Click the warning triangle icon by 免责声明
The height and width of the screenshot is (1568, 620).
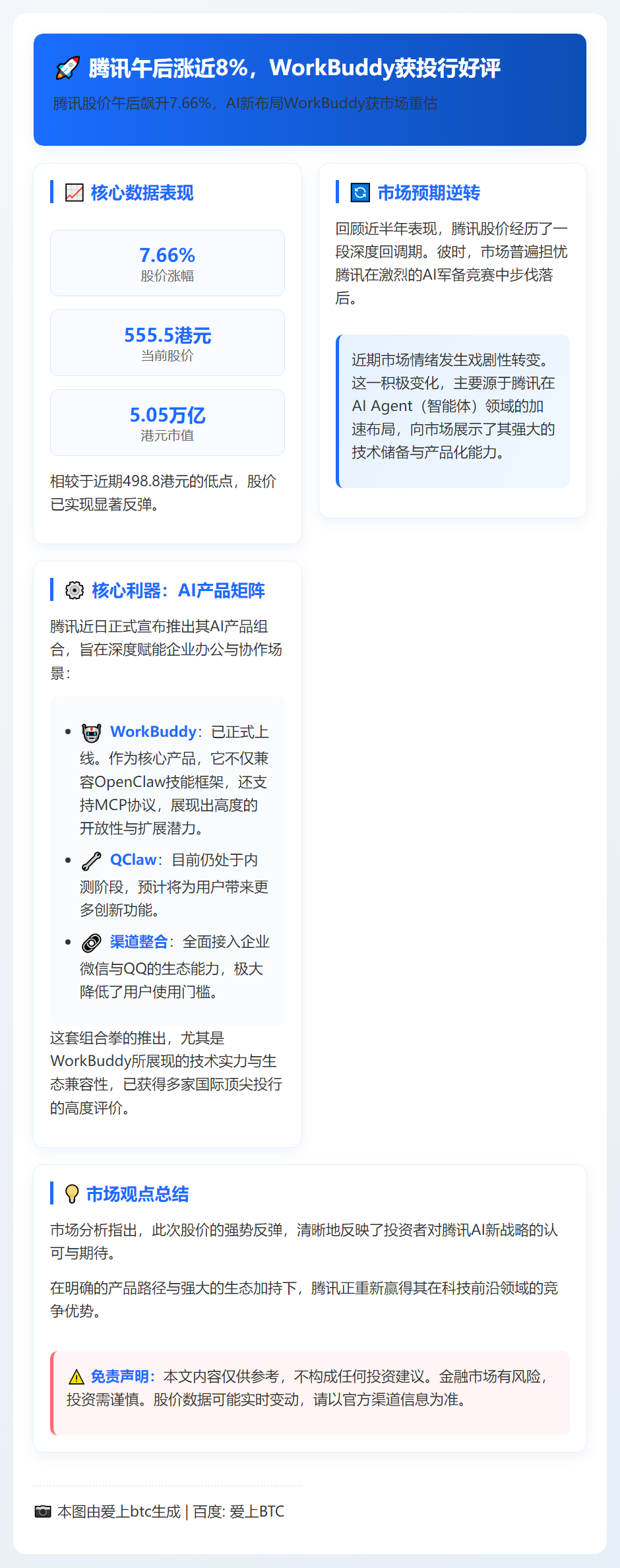(x=77, y=1377)
